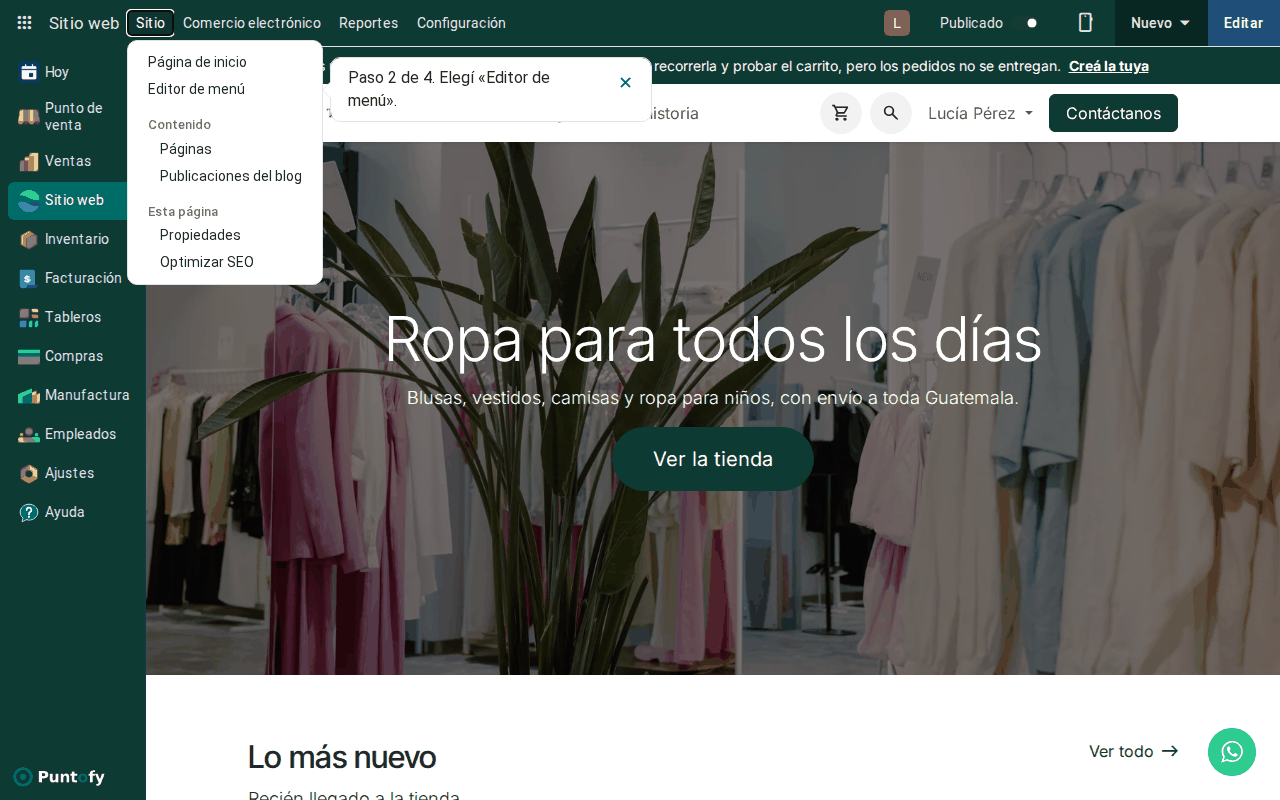Click the Lo más nuevo heading
The width and height of the screenshot is (1280, 800).
(x=342, y=757)
